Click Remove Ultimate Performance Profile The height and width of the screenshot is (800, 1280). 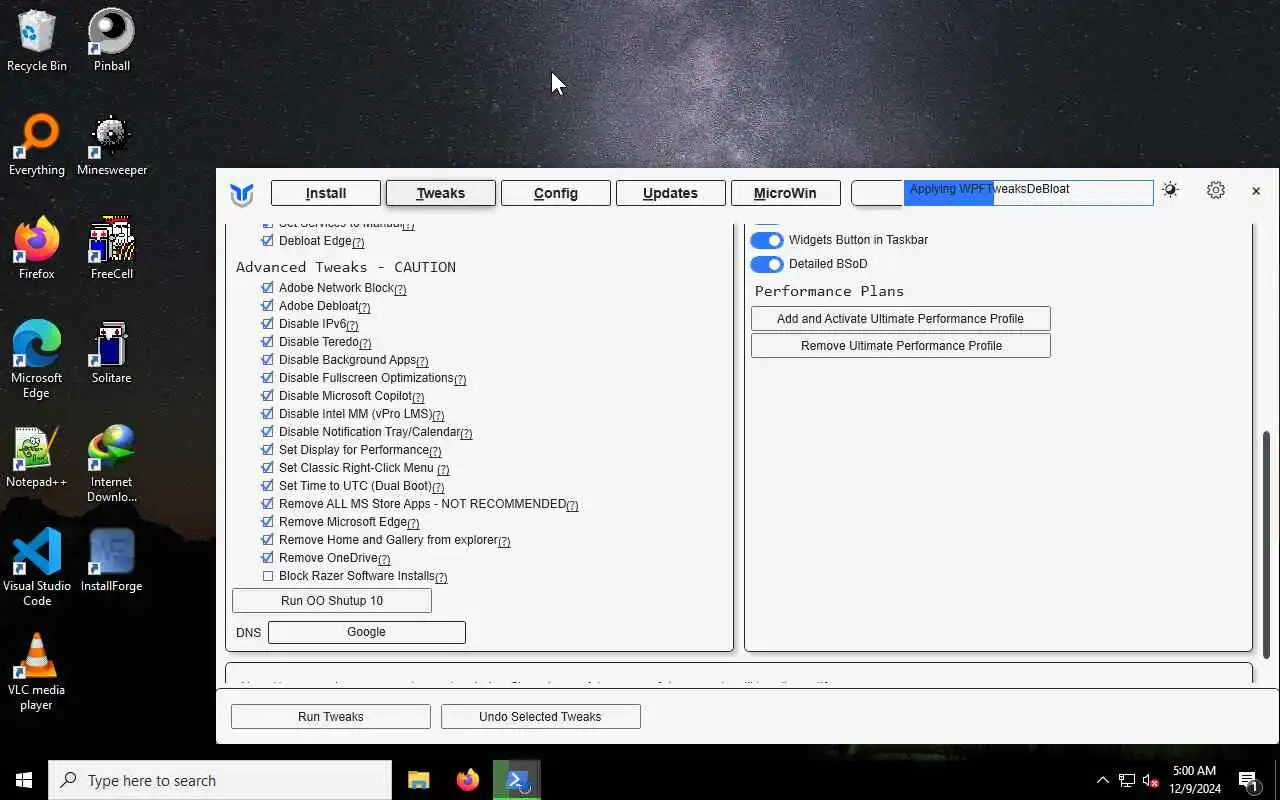pyautogui.click(x=901, y=345)
